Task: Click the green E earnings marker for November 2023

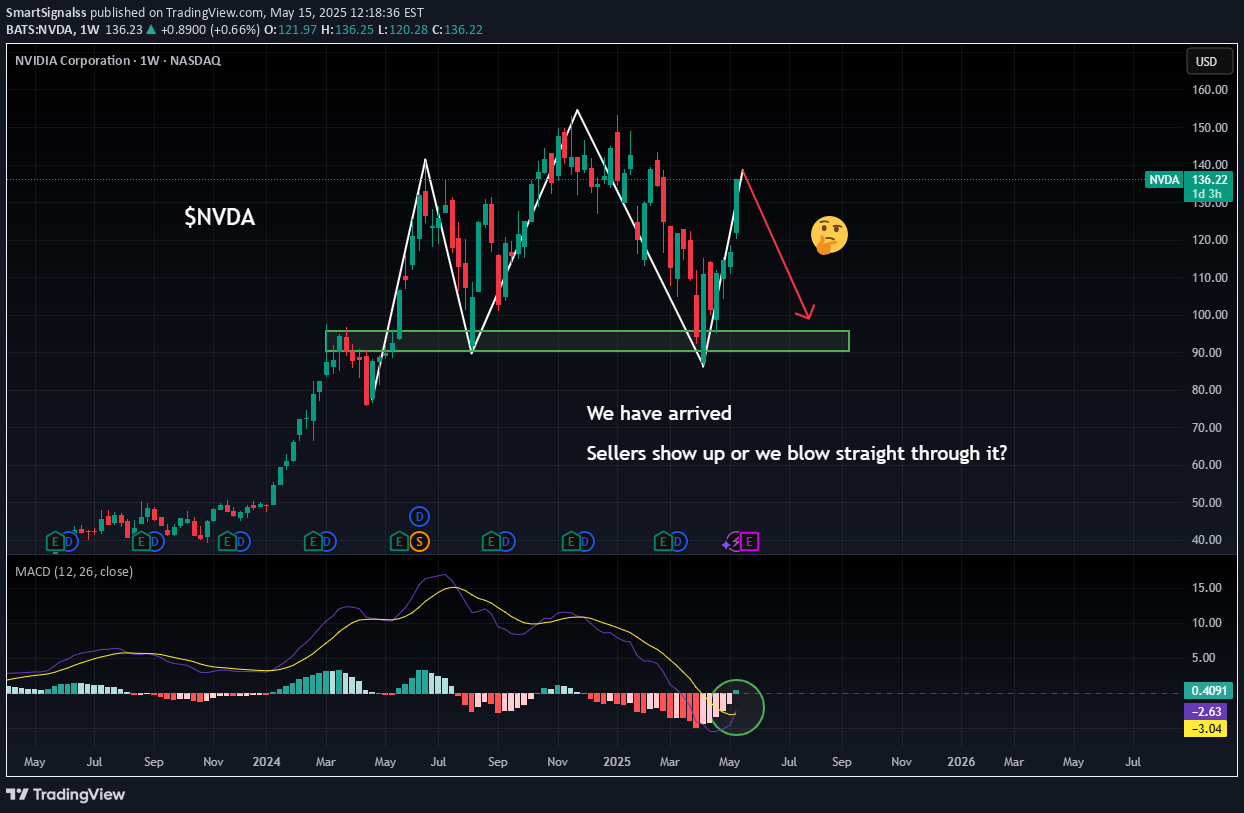Action: [x=227, y=542]
